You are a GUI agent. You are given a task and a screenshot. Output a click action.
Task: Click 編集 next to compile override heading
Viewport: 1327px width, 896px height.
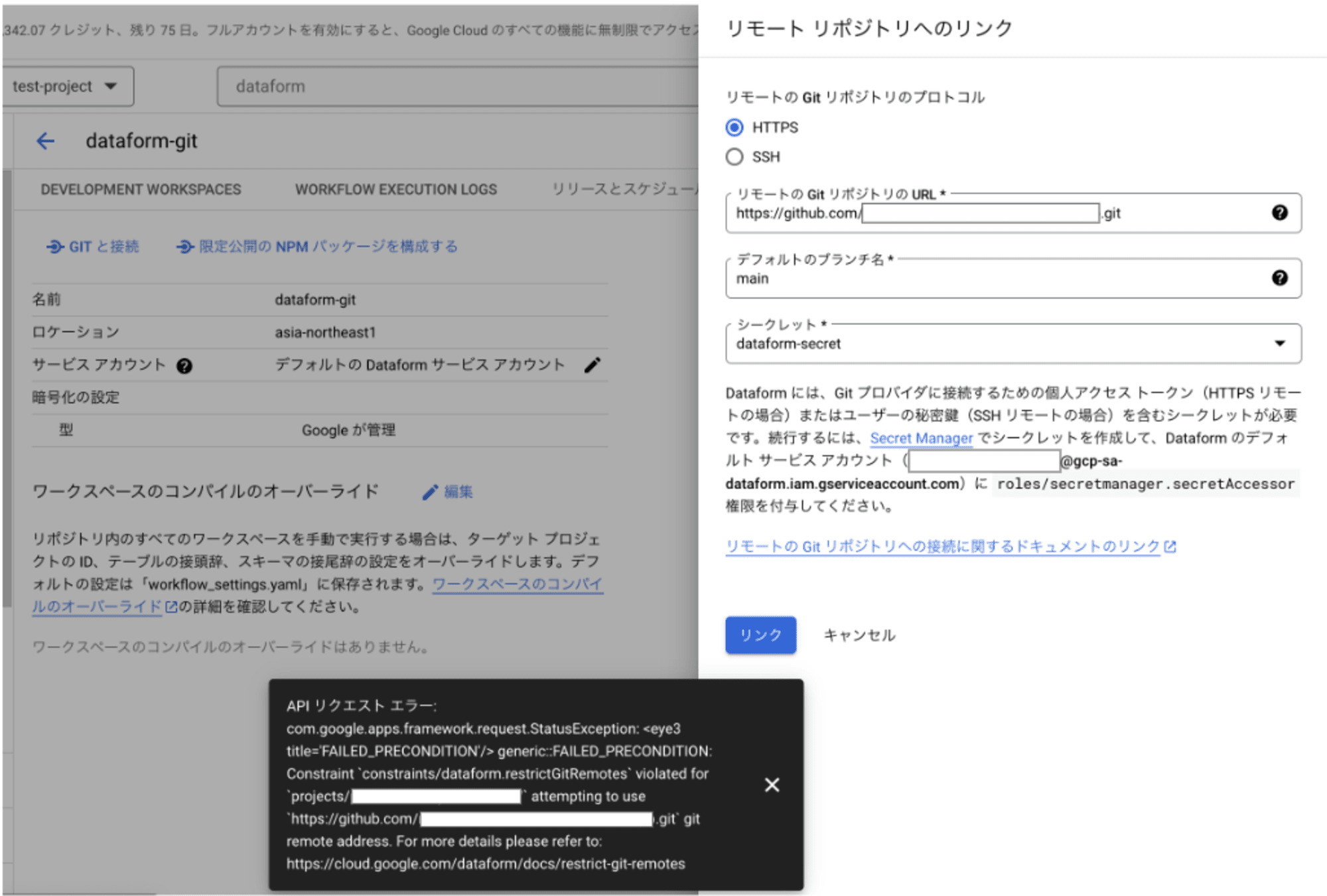[448, 492]
